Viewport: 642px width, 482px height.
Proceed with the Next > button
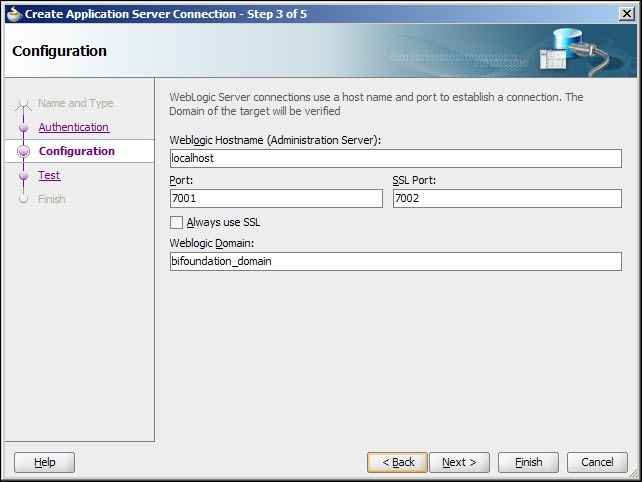pos(459,462)
